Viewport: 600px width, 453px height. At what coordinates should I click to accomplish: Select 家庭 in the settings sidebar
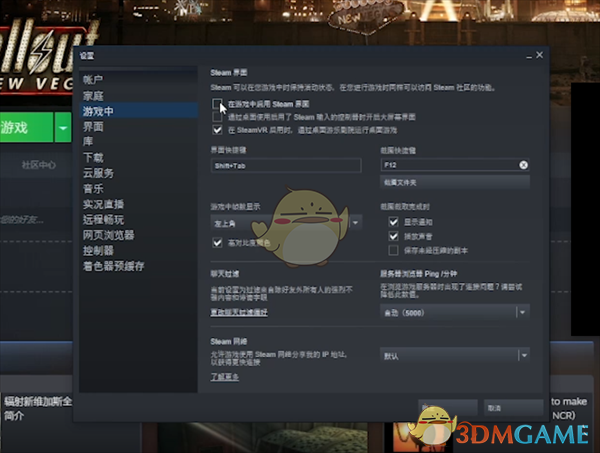pyautogui.click(x=93, y=96)
